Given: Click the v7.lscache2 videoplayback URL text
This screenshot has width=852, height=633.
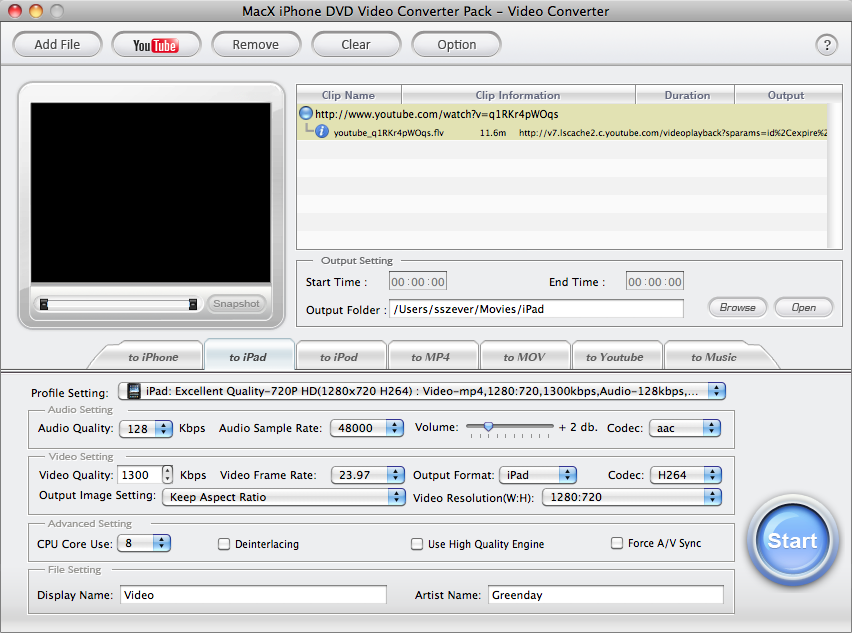Looking at the screenshot, I should (673, 133).
